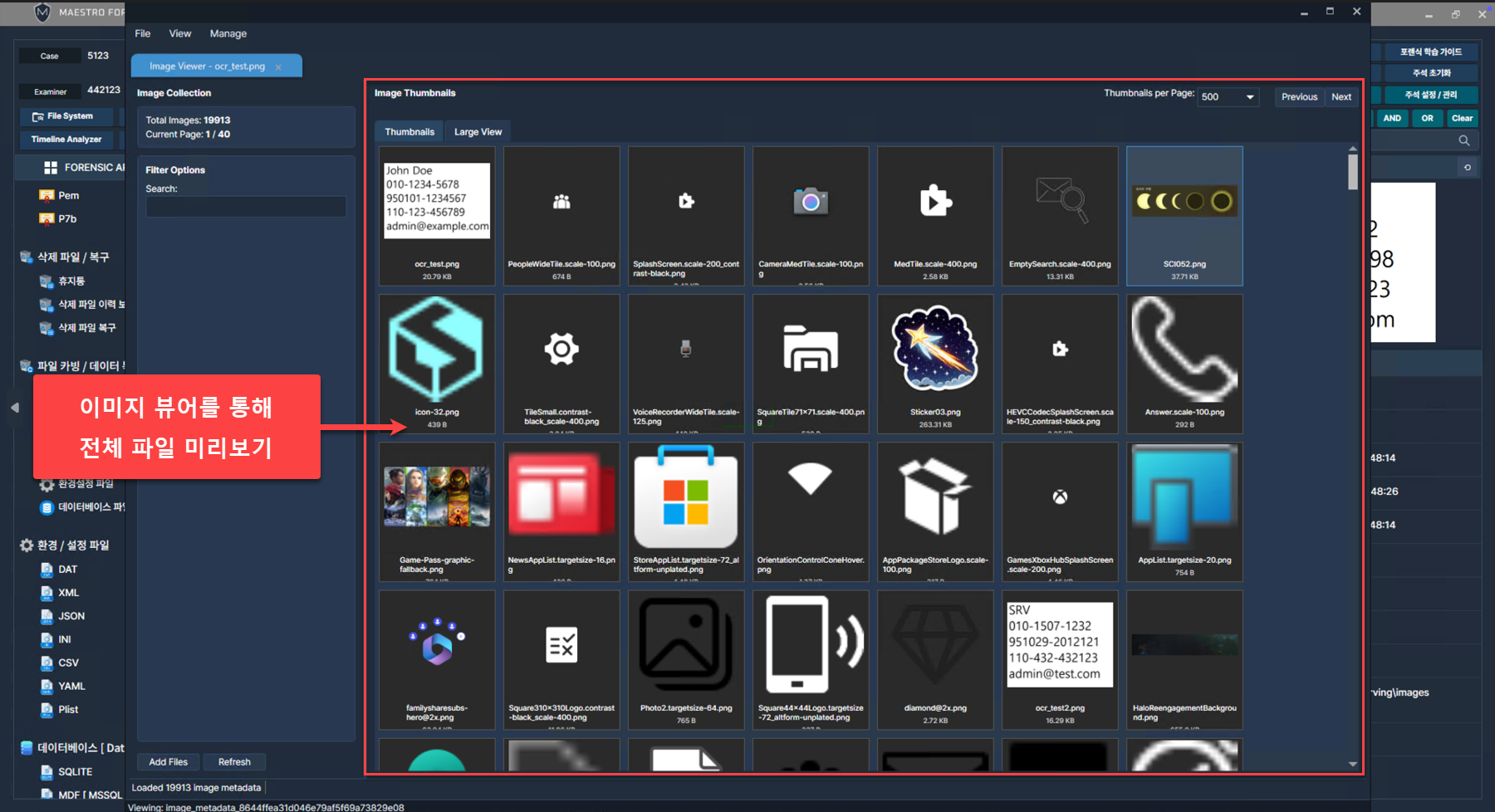Select the ocr_test.png thumbnail
1495x812 pixels.
437,216
